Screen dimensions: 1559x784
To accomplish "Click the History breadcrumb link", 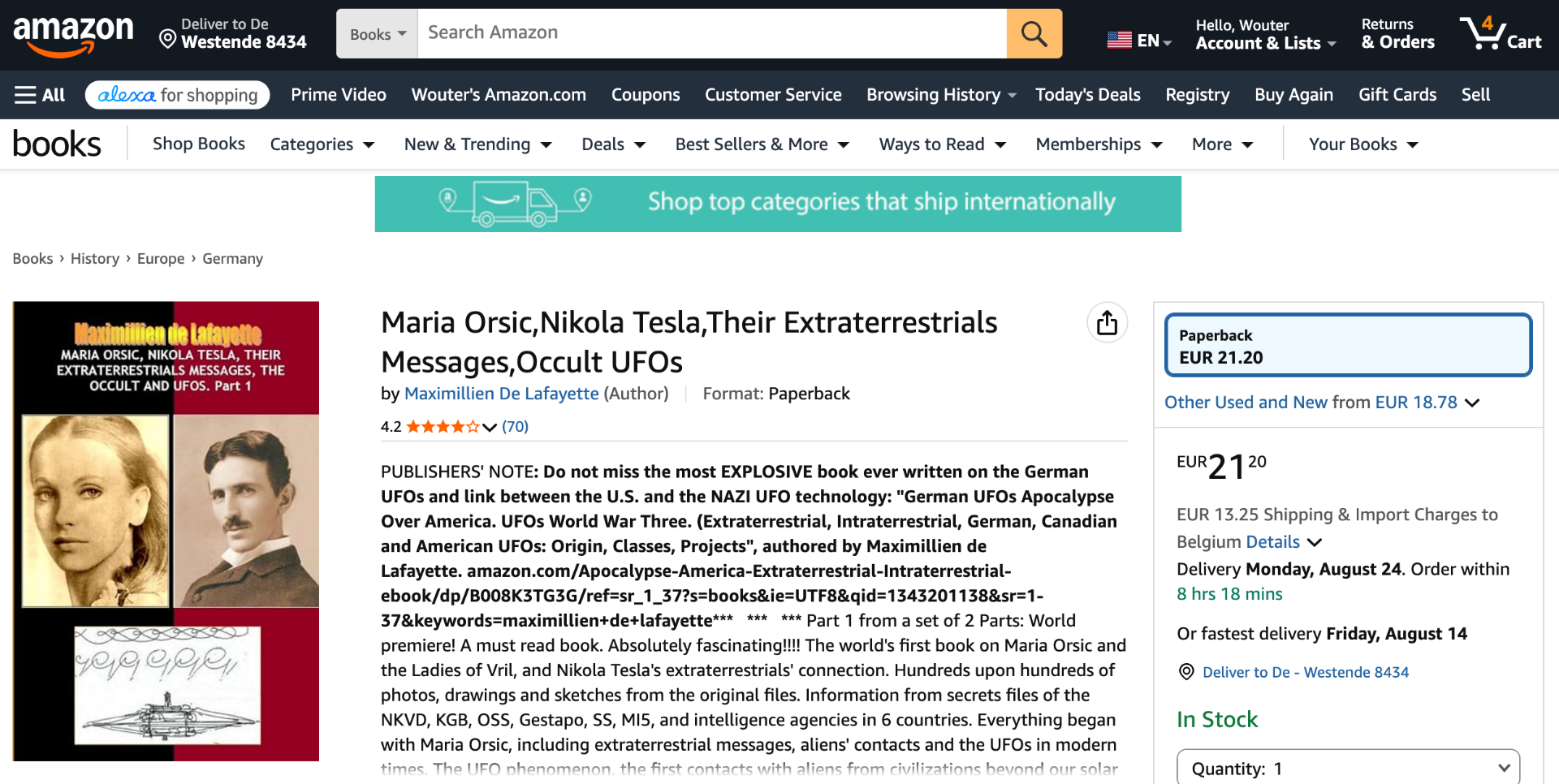I will click(95, 259).
